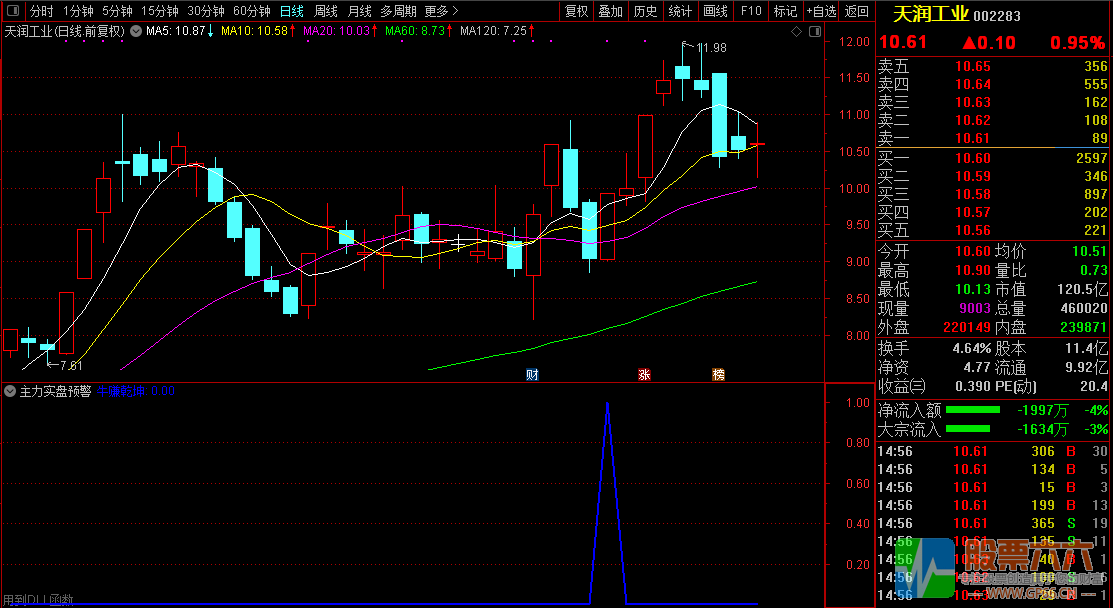
Task: Open the F10 company info
Action: click(750, 11)
